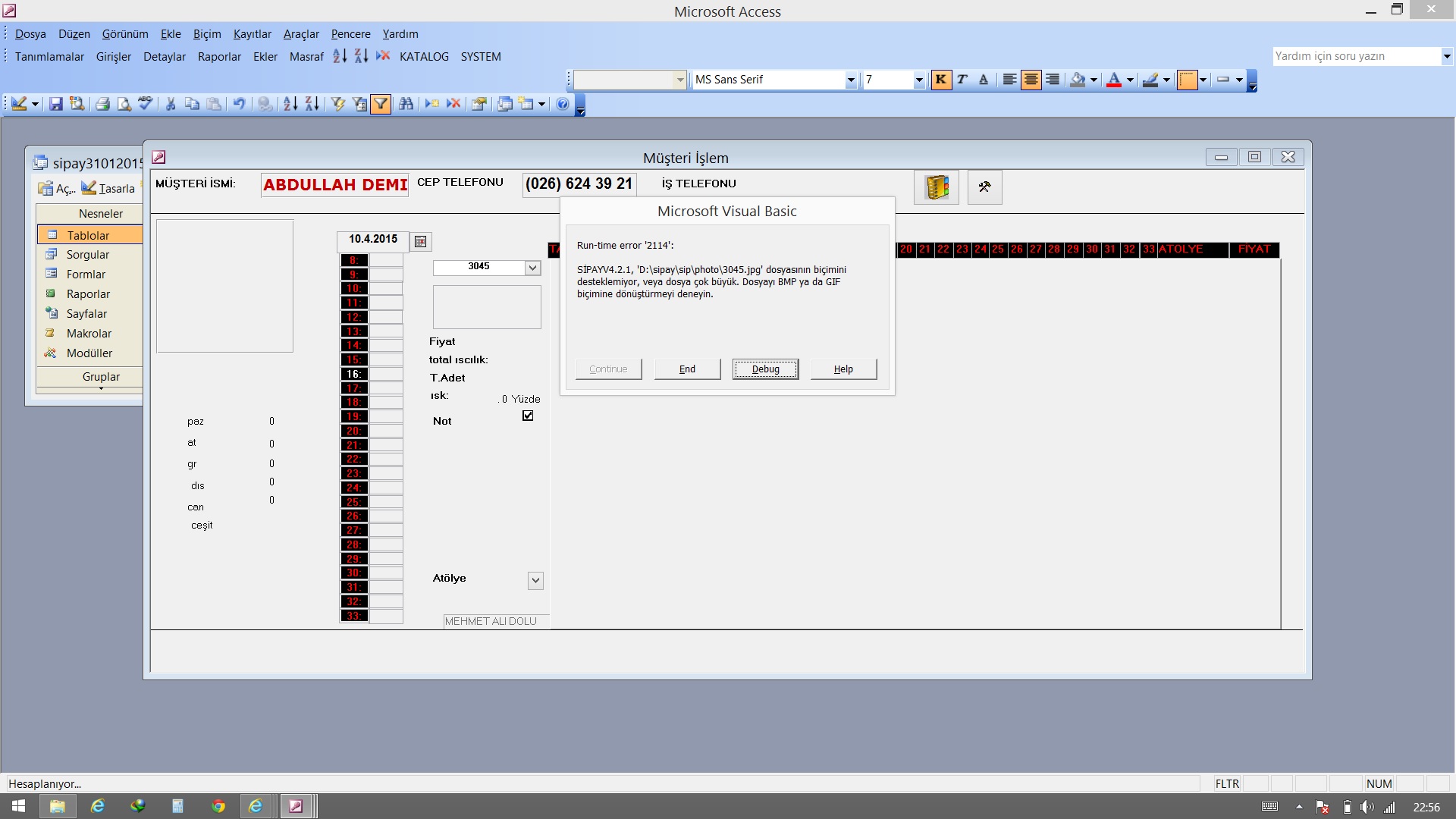Viewport: 1456px width, 819px height.
Task: Toggle the Apply Filter funnel button
Action: 381,104
